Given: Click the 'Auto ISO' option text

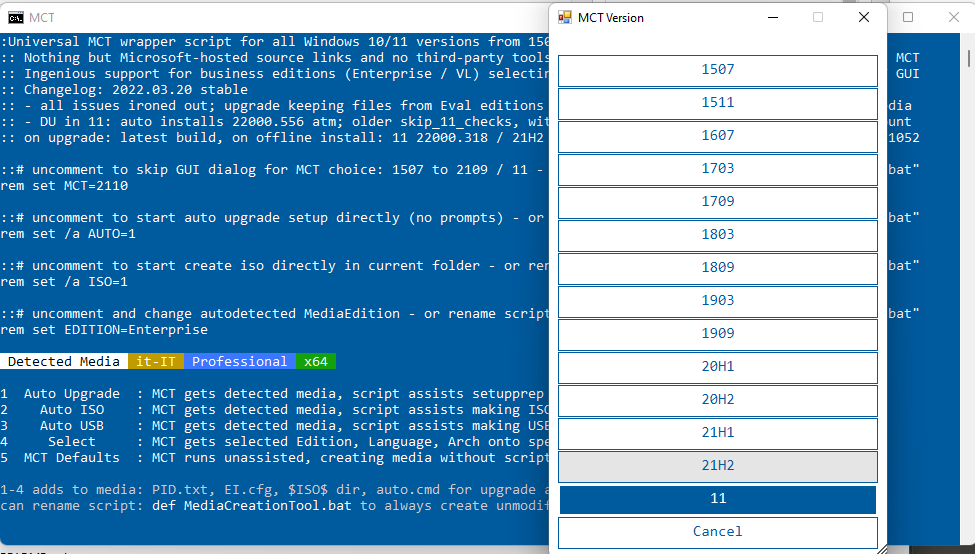Looking at the screenshot, I should pyautogui.click(x=72, y=410).
